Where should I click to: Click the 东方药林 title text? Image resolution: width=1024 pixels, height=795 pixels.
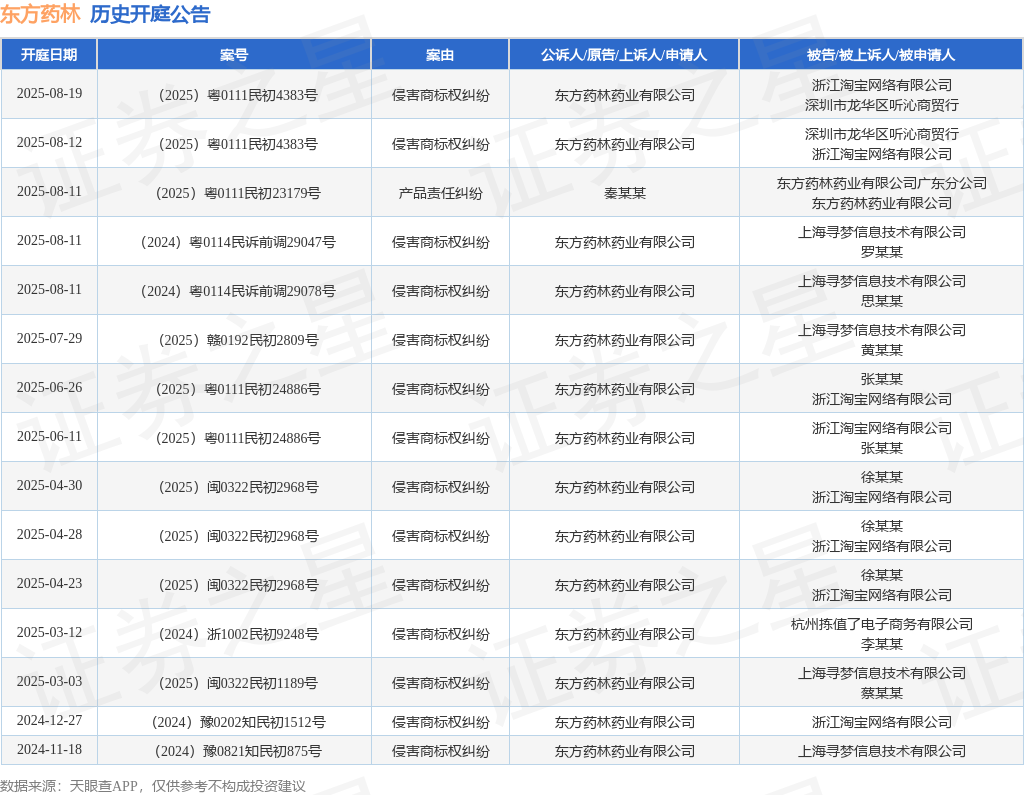coord(40,14)
